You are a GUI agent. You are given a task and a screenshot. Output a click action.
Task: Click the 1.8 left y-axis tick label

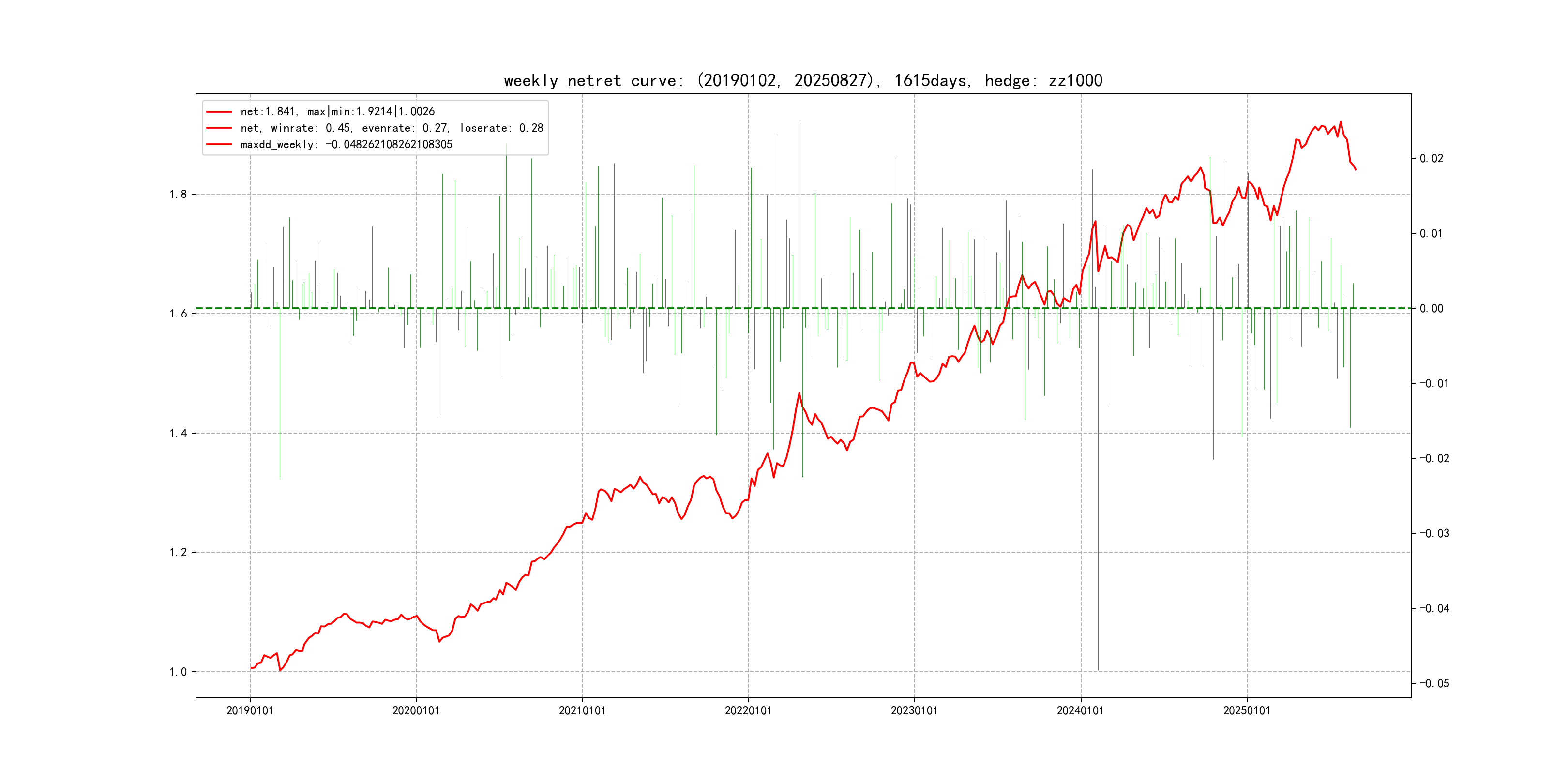179,194
